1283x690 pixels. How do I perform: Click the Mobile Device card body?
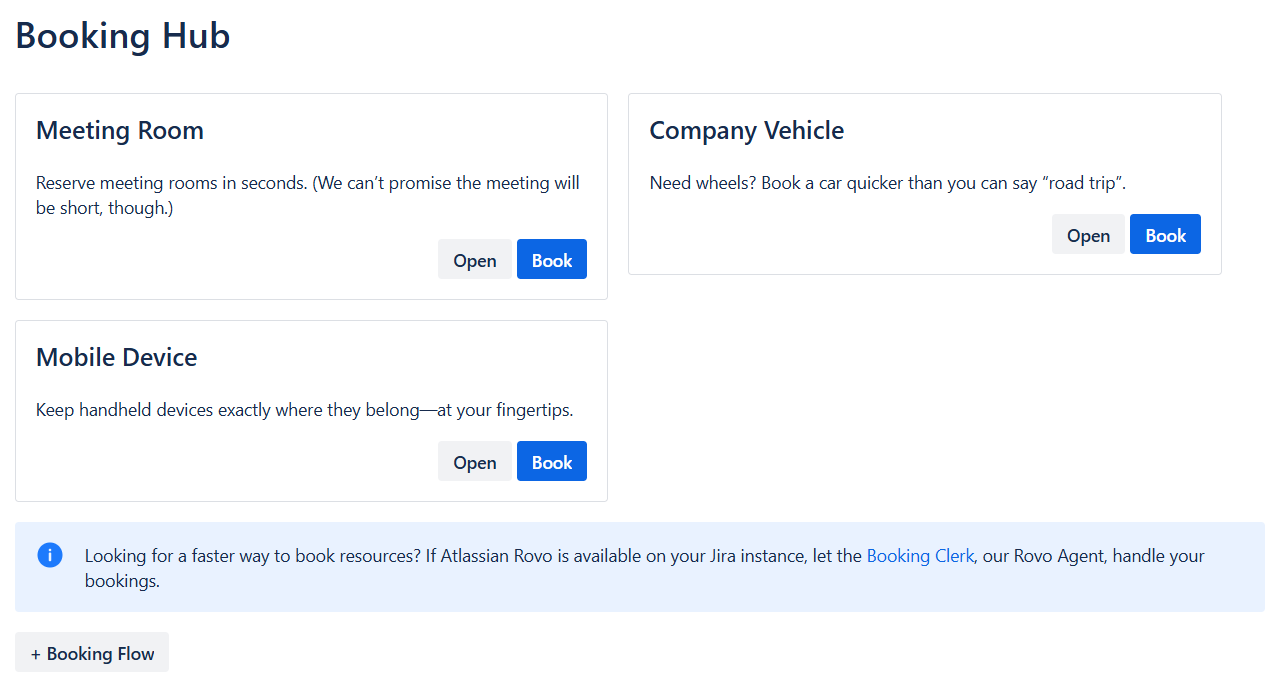pos(304,410)
